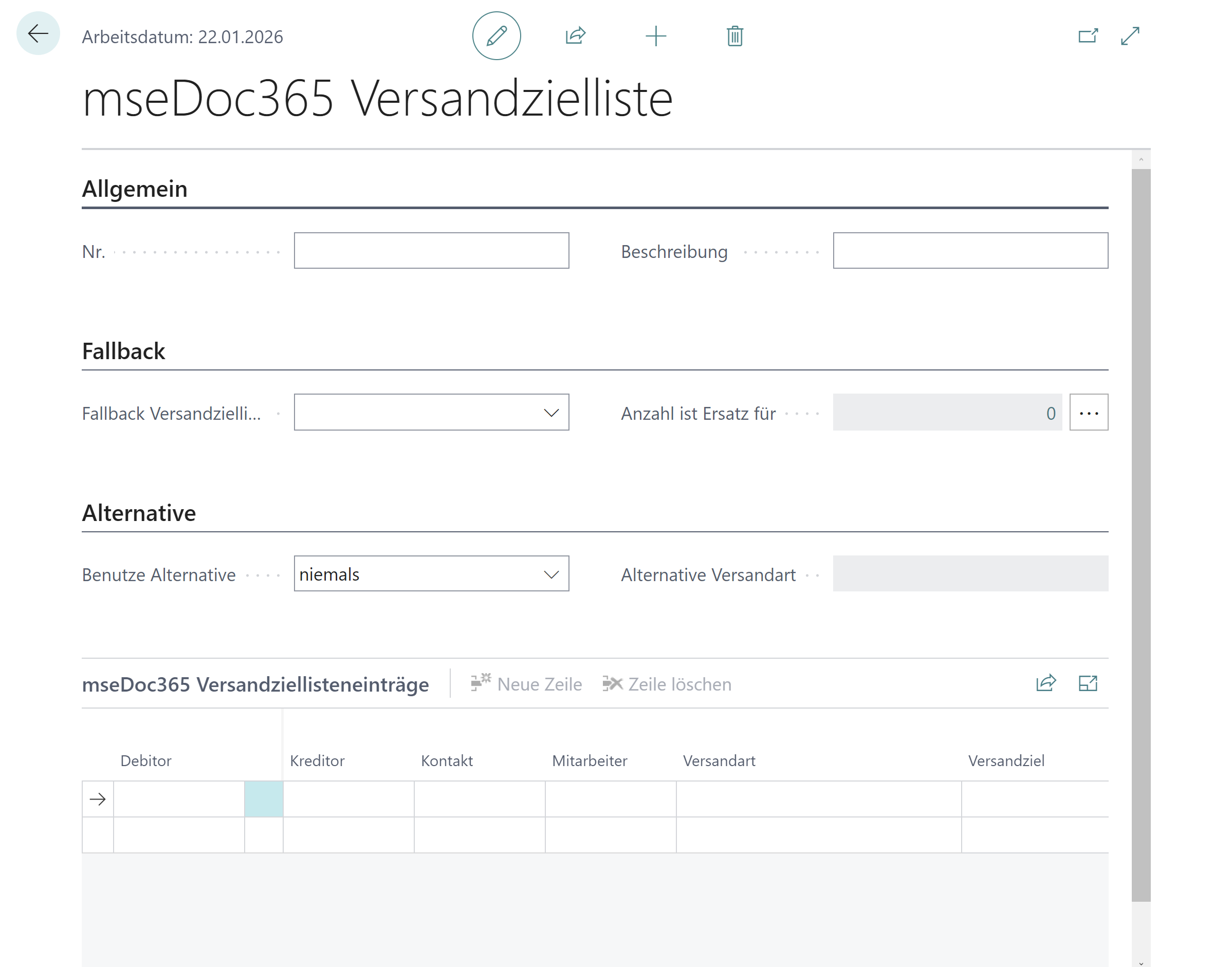Collapse the Fallback section header

[123, 351]
